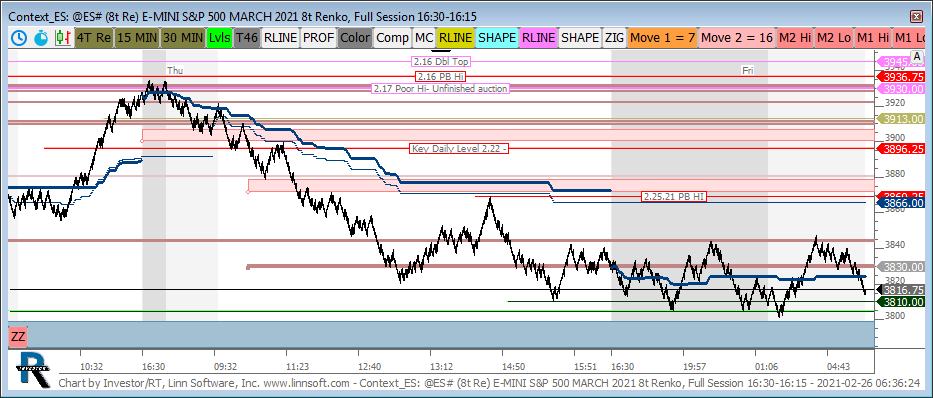The image size is (933, 398).
Task: Click the 3896.25 red price marker
Action: [x=902, y=149]
